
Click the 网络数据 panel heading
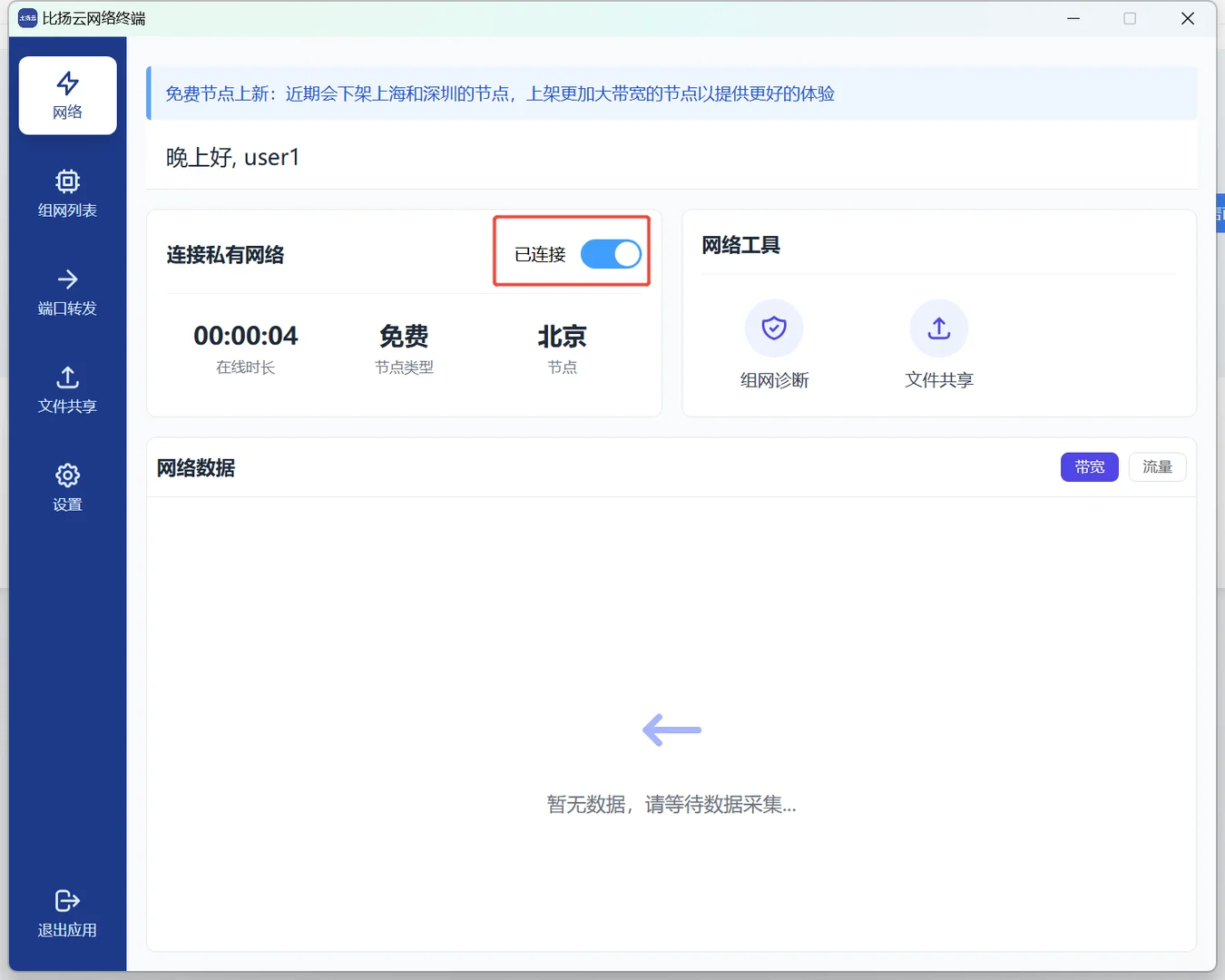pyautogui.click(x=195, y=467)
